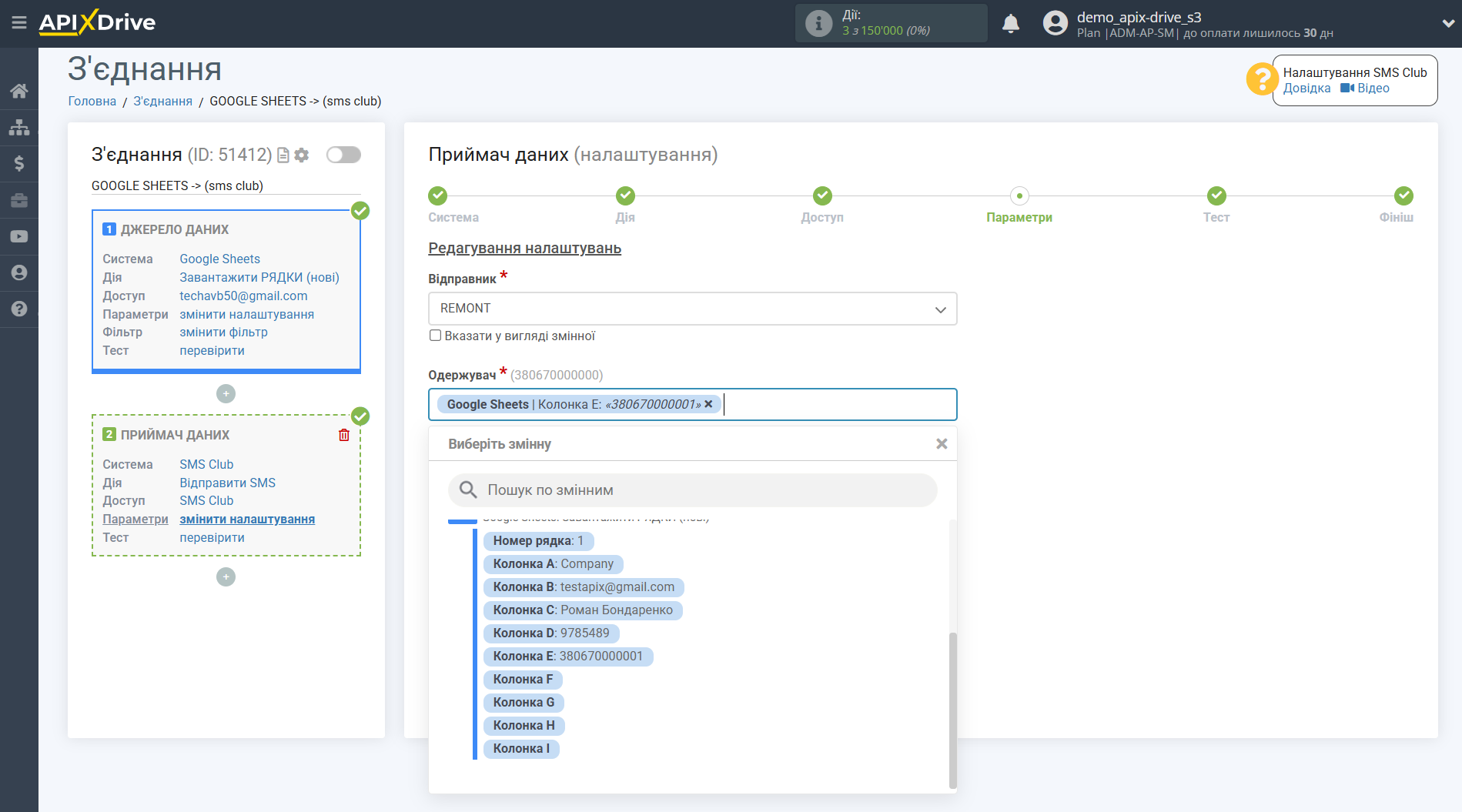The image size is (1462, 812).
Task: Click змінити налаштування in receiver block
Action: click(247, 519)
